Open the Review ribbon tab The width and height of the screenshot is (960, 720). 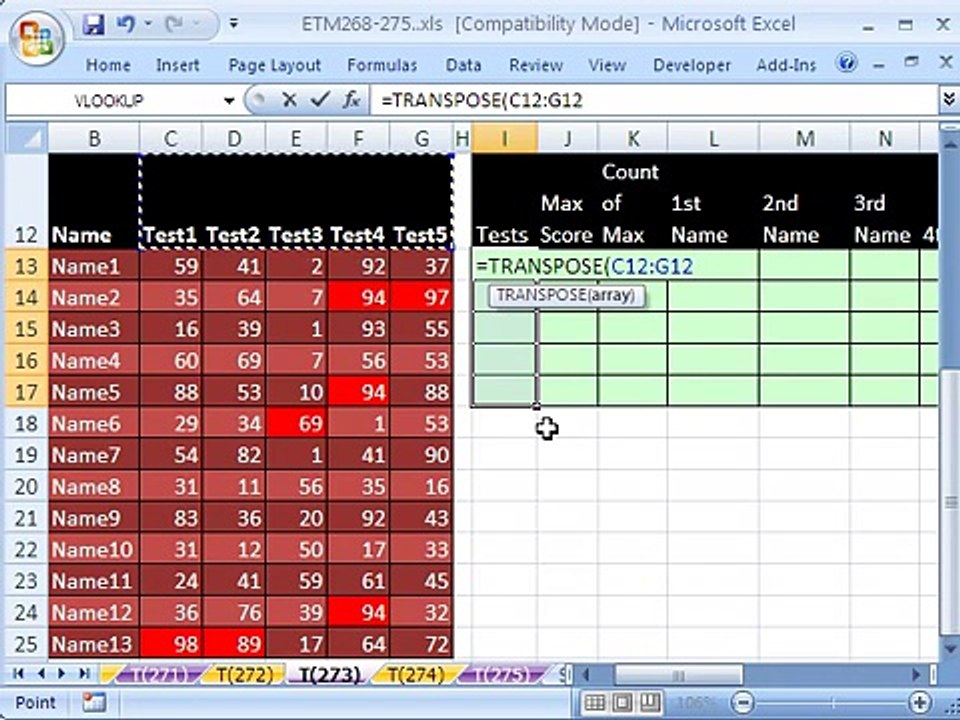click(536, 65)
